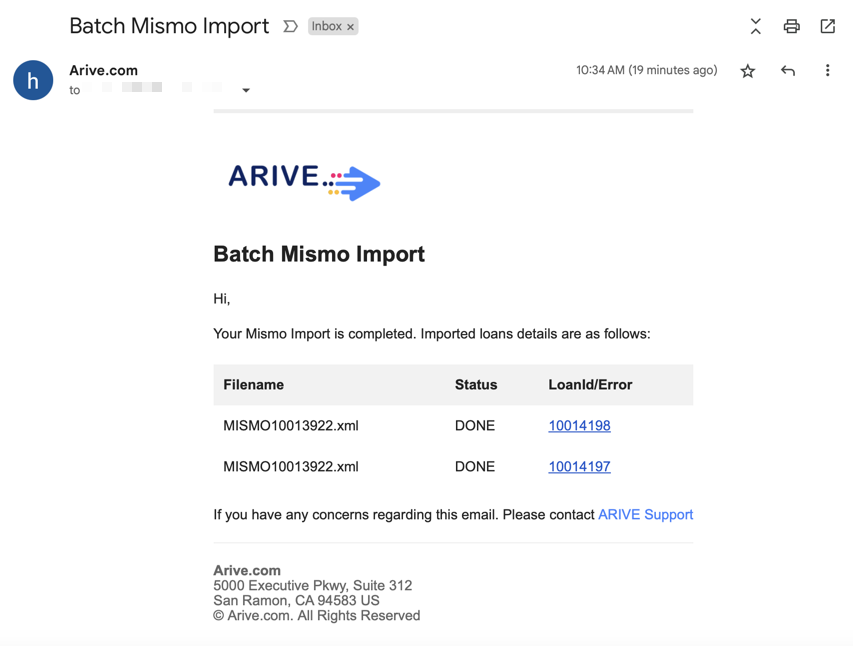Print the email with printer icon

click(792, 26)
